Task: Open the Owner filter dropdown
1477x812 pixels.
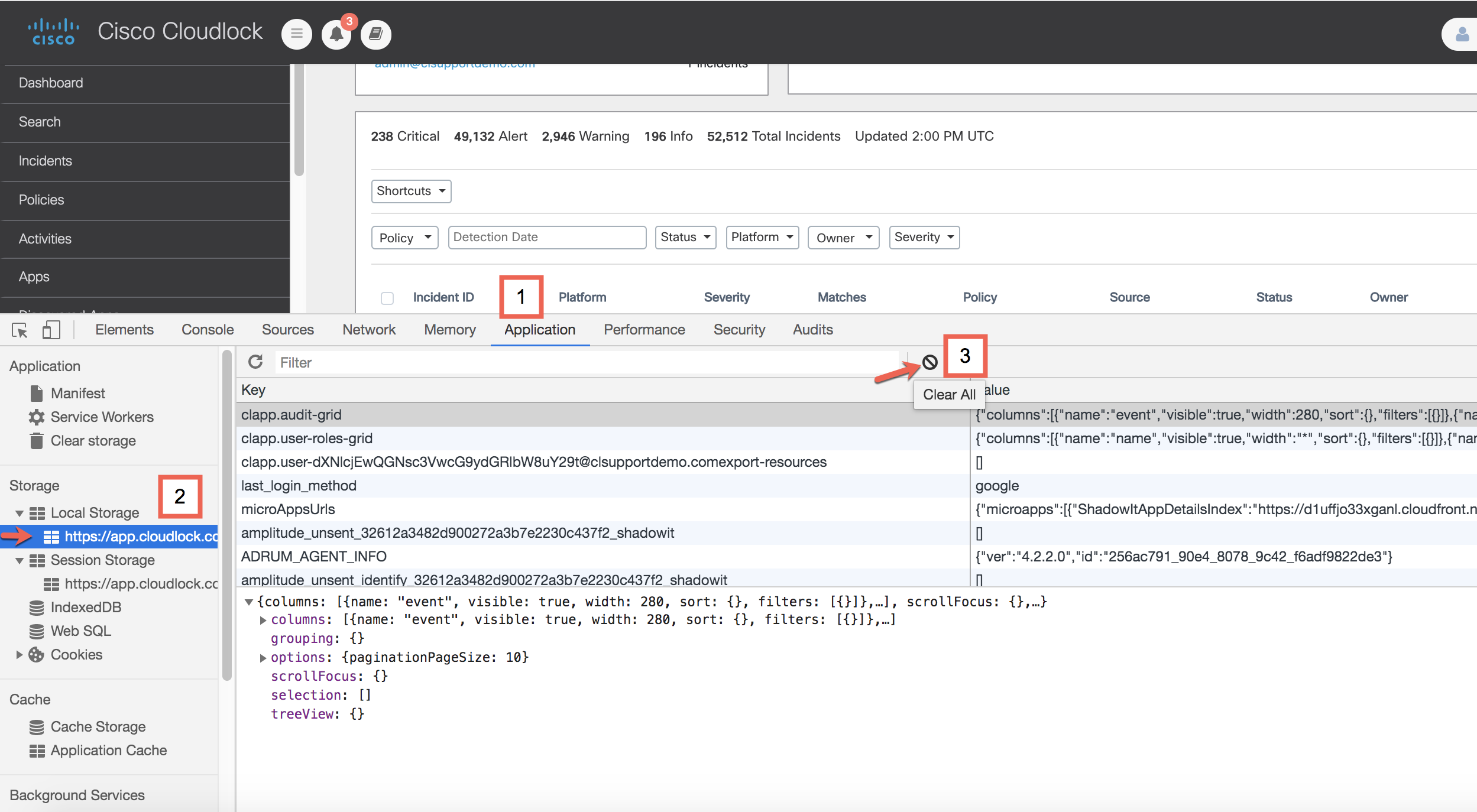Action: pyautogui.click(x=844, y=238)
